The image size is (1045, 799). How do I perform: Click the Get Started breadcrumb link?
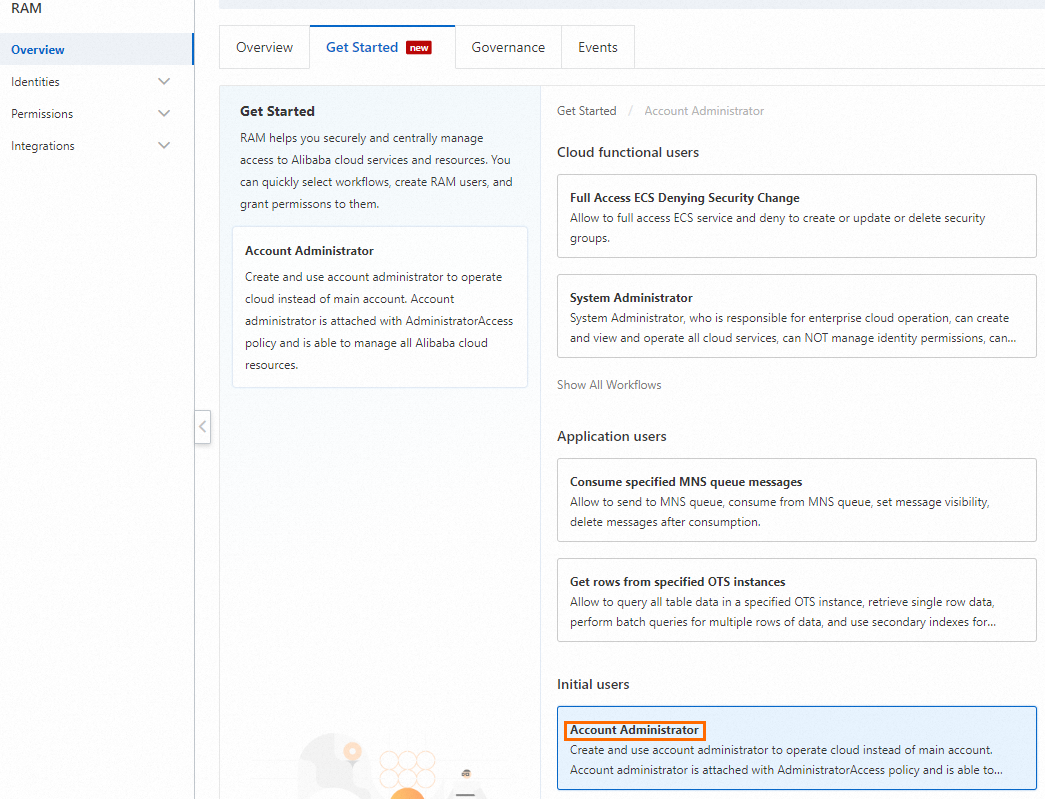coord(586,111)
